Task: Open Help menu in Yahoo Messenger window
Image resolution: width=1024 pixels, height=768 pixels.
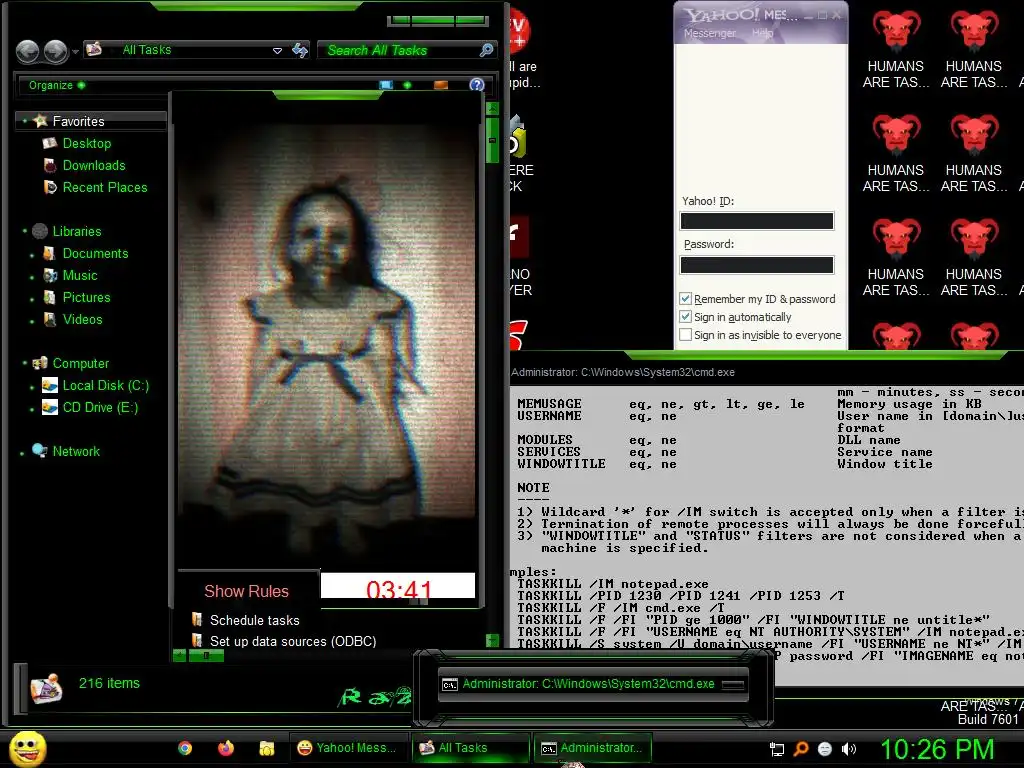Action: pos(762,33)
